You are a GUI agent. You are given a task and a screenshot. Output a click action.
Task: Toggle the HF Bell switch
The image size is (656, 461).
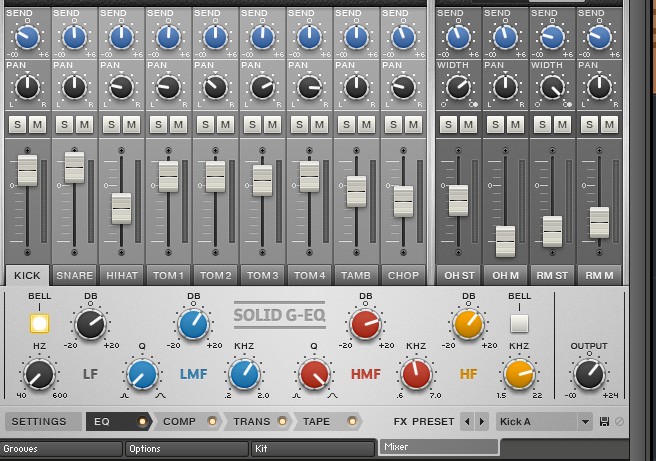point(518,323)
